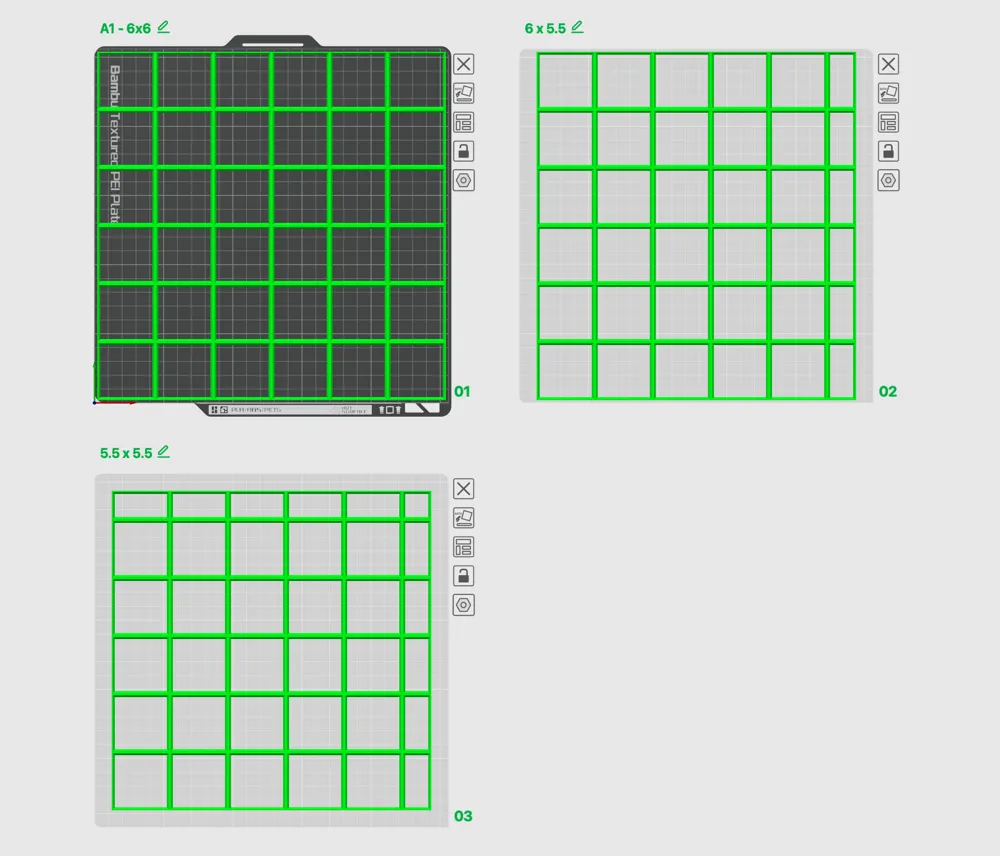
Task: Open plate settings gear on plate 03
Action: 463,604
